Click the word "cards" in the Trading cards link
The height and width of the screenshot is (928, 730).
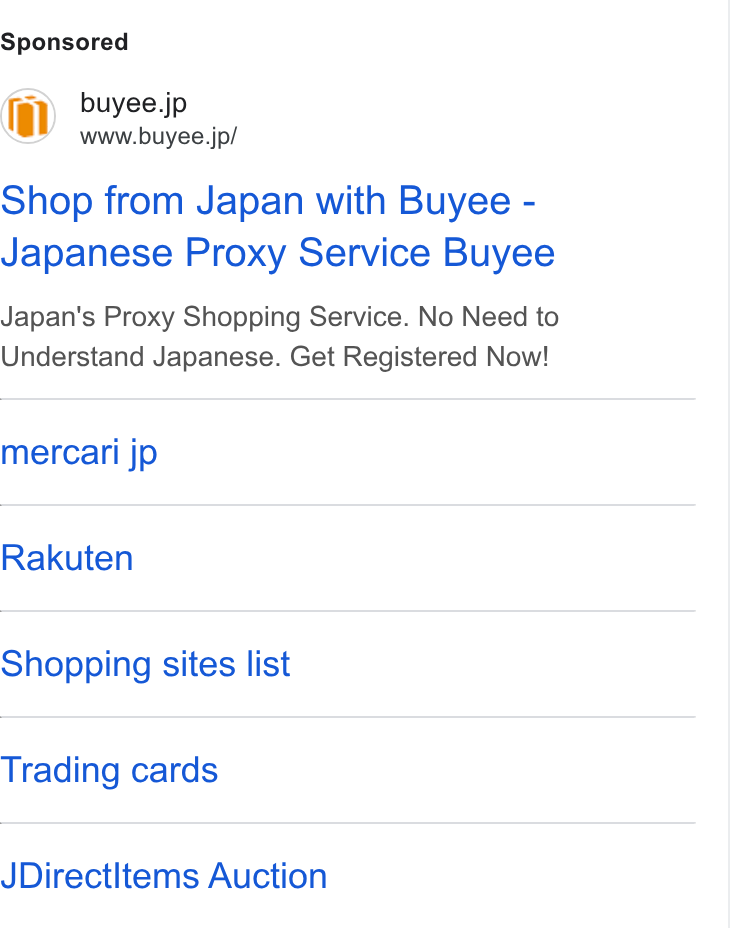pos(174,770)
